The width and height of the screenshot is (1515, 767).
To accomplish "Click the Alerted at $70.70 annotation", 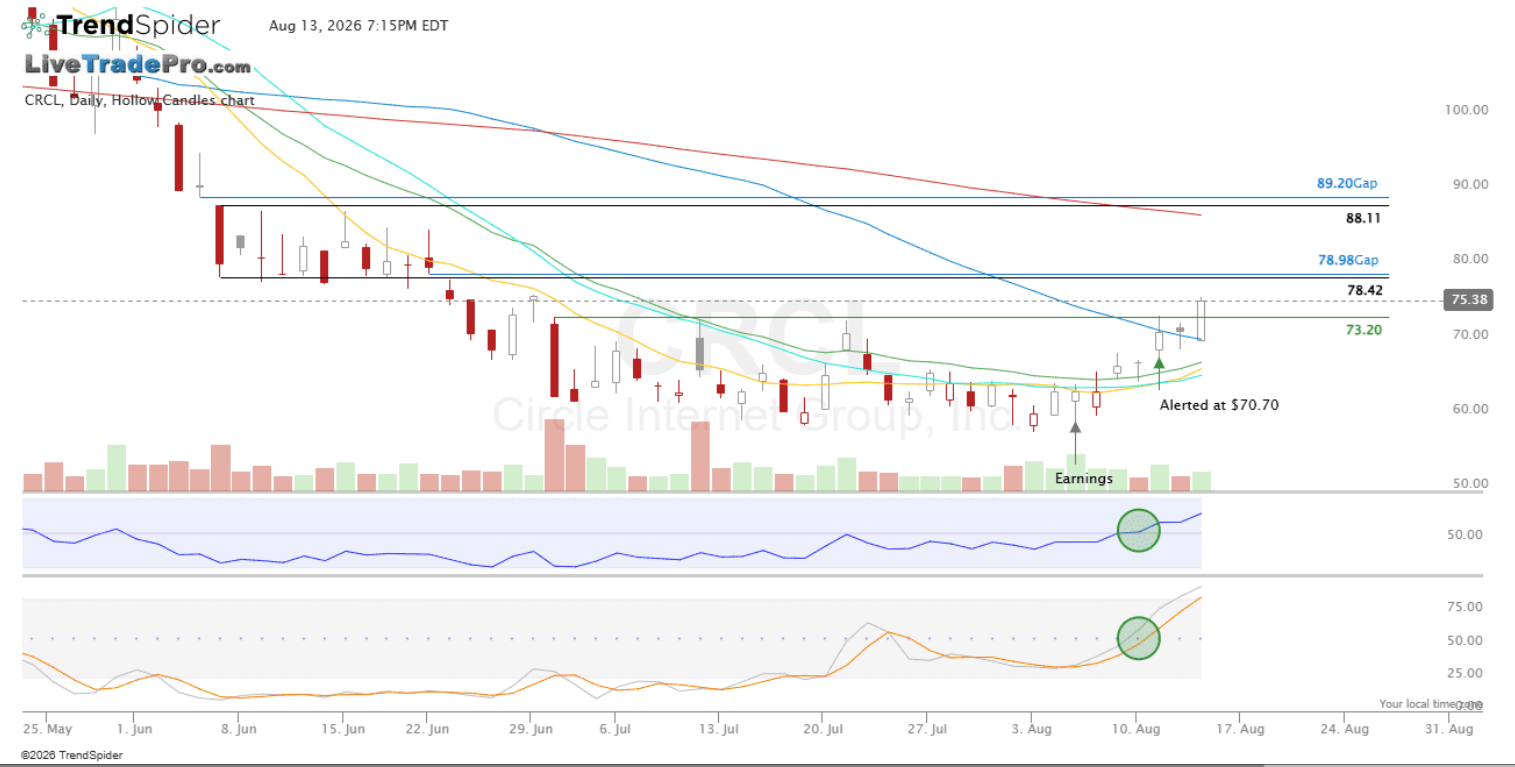I will (1219, 405).
